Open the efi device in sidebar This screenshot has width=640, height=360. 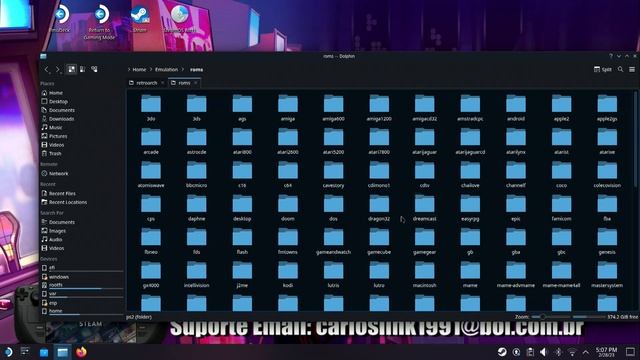tap(82, 268)
